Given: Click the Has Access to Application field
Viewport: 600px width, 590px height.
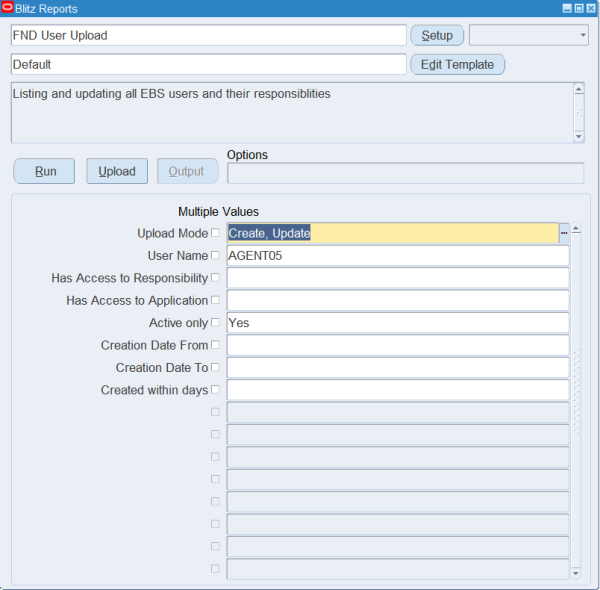Looking at the screenshot, I should pos(398,300).
